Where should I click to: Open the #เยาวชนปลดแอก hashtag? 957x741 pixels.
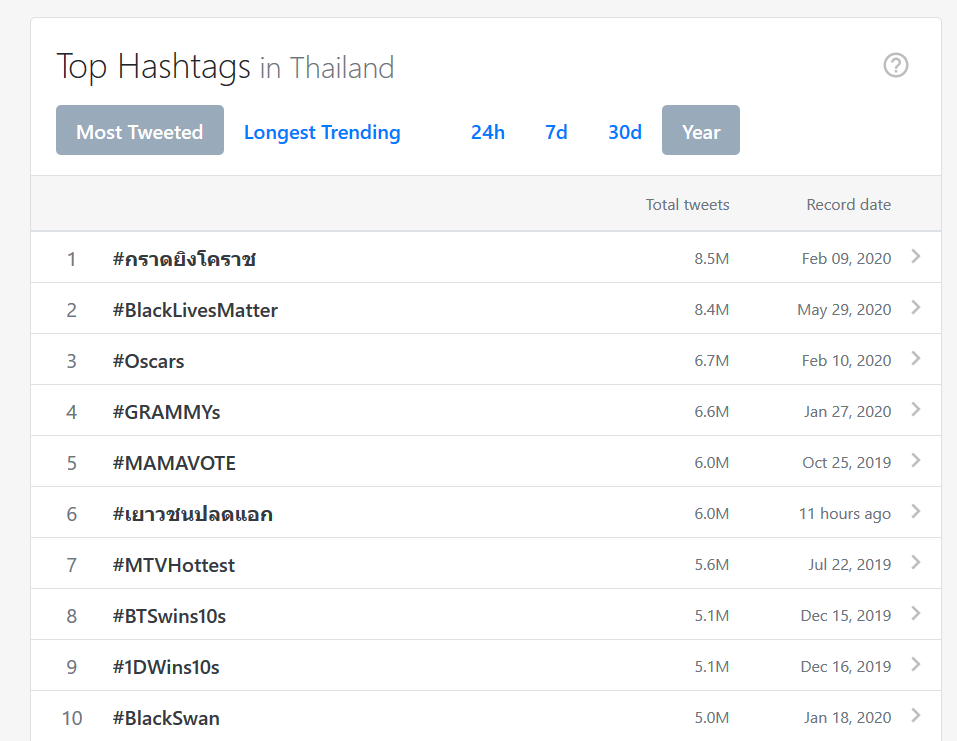coord(192,514)
